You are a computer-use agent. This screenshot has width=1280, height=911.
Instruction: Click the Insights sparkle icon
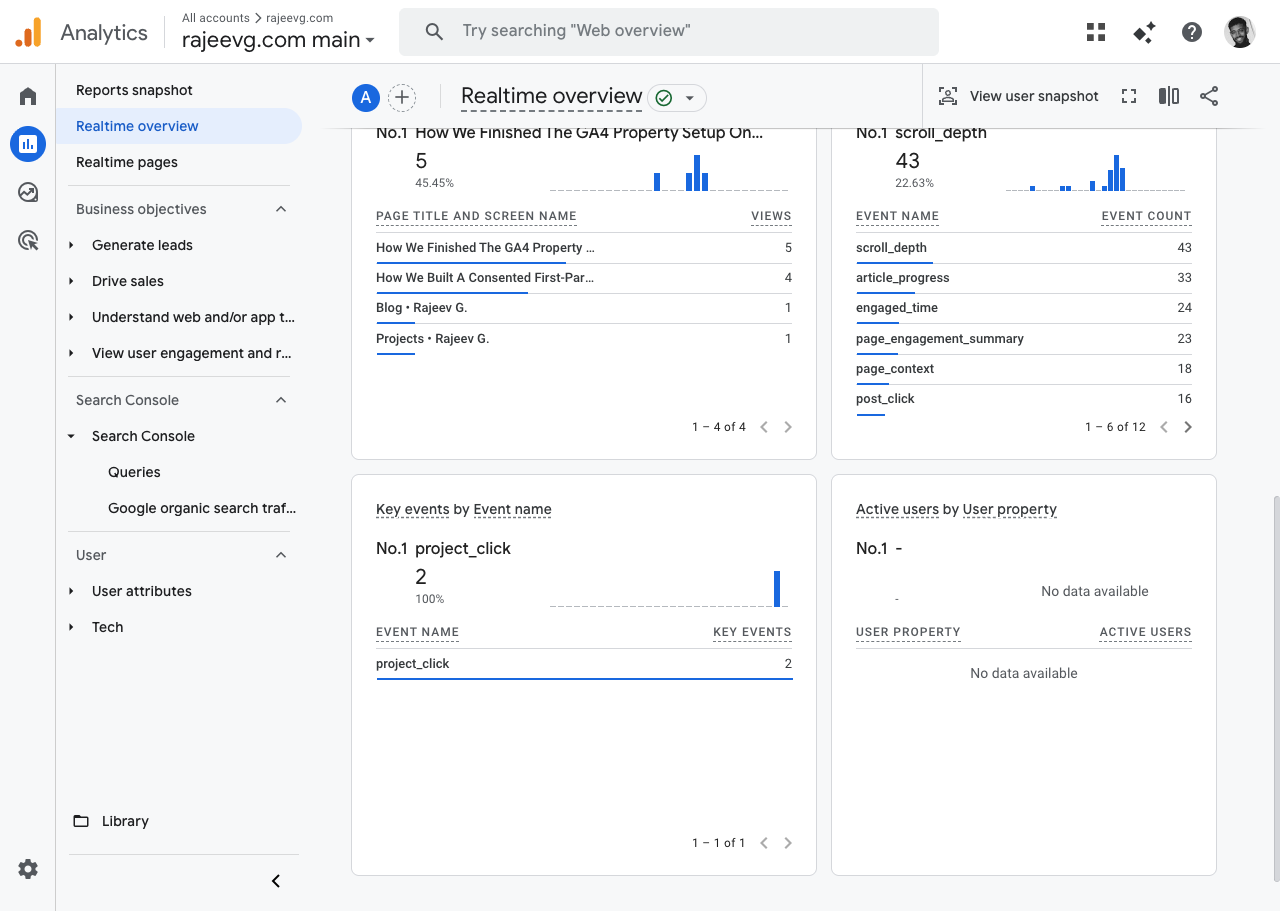[1144, 32]
